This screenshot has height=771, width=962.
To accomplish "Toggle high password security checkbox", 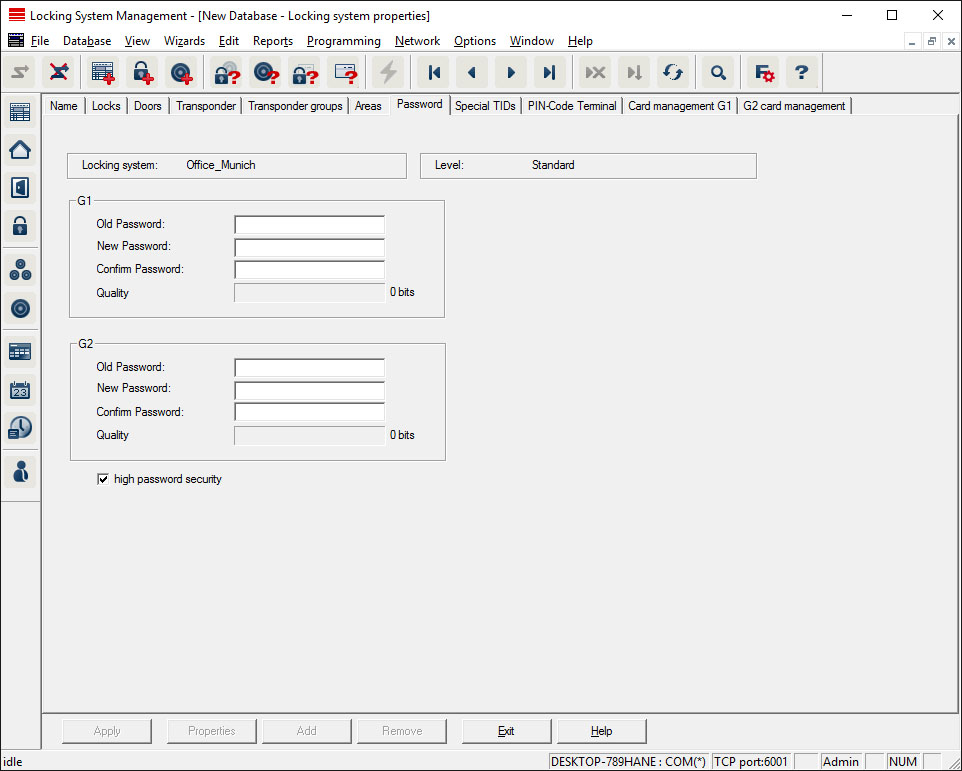I will [102, 480].
